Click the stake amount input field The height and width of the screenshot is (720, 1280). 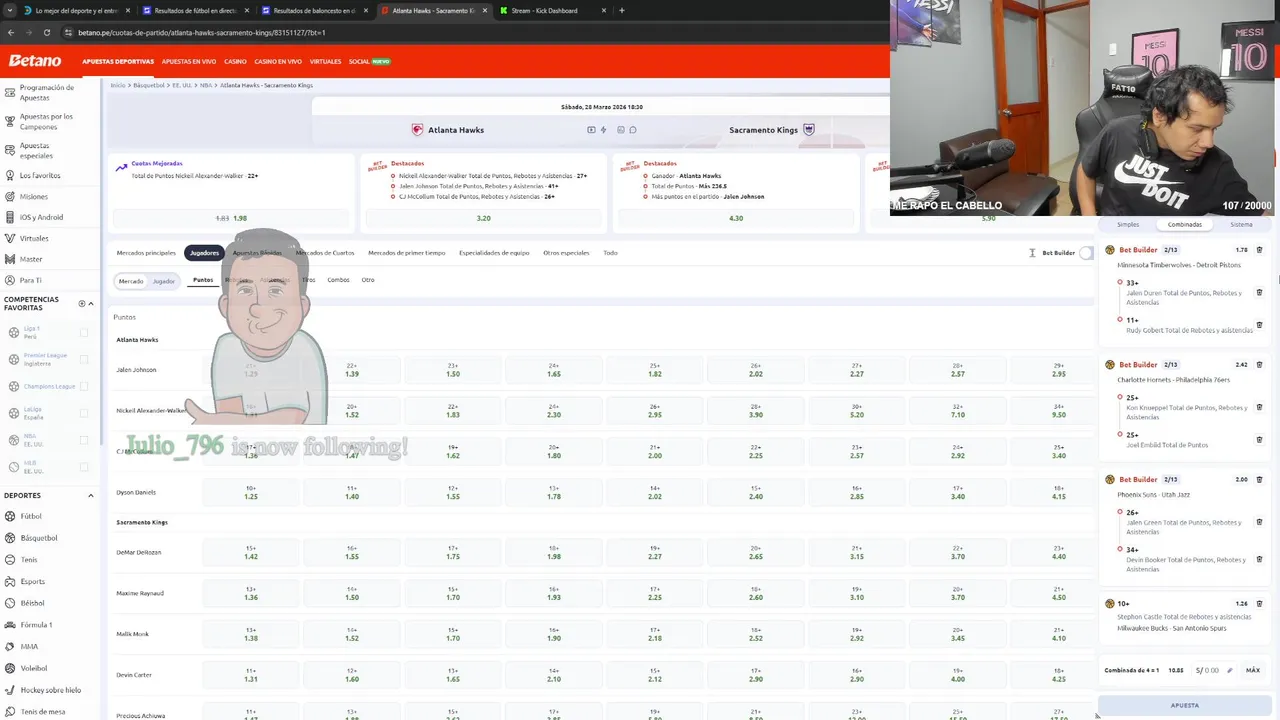point(1215,670)
